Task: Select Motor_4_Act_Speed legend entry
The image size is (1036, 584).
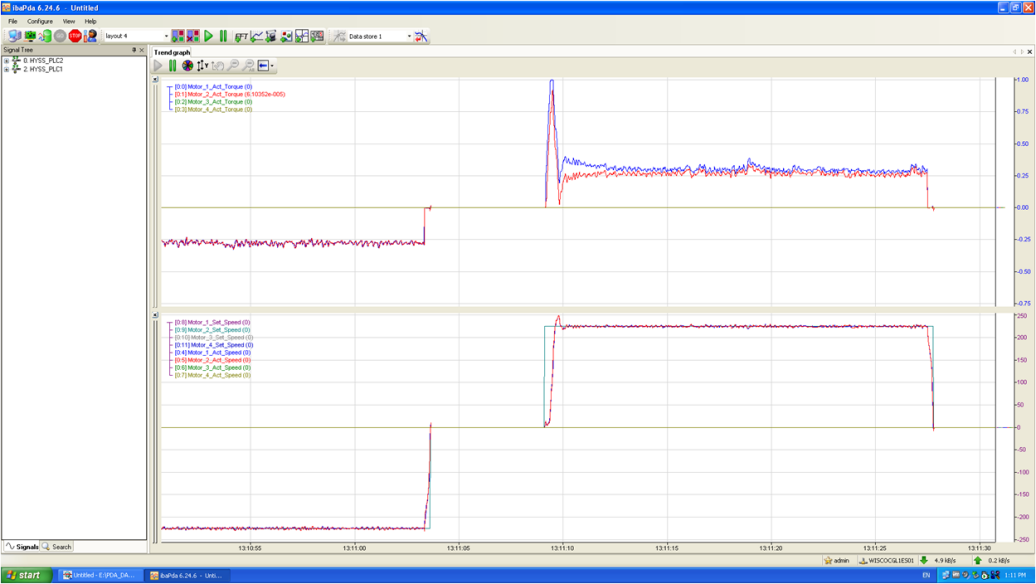Action: coord(213,375)
